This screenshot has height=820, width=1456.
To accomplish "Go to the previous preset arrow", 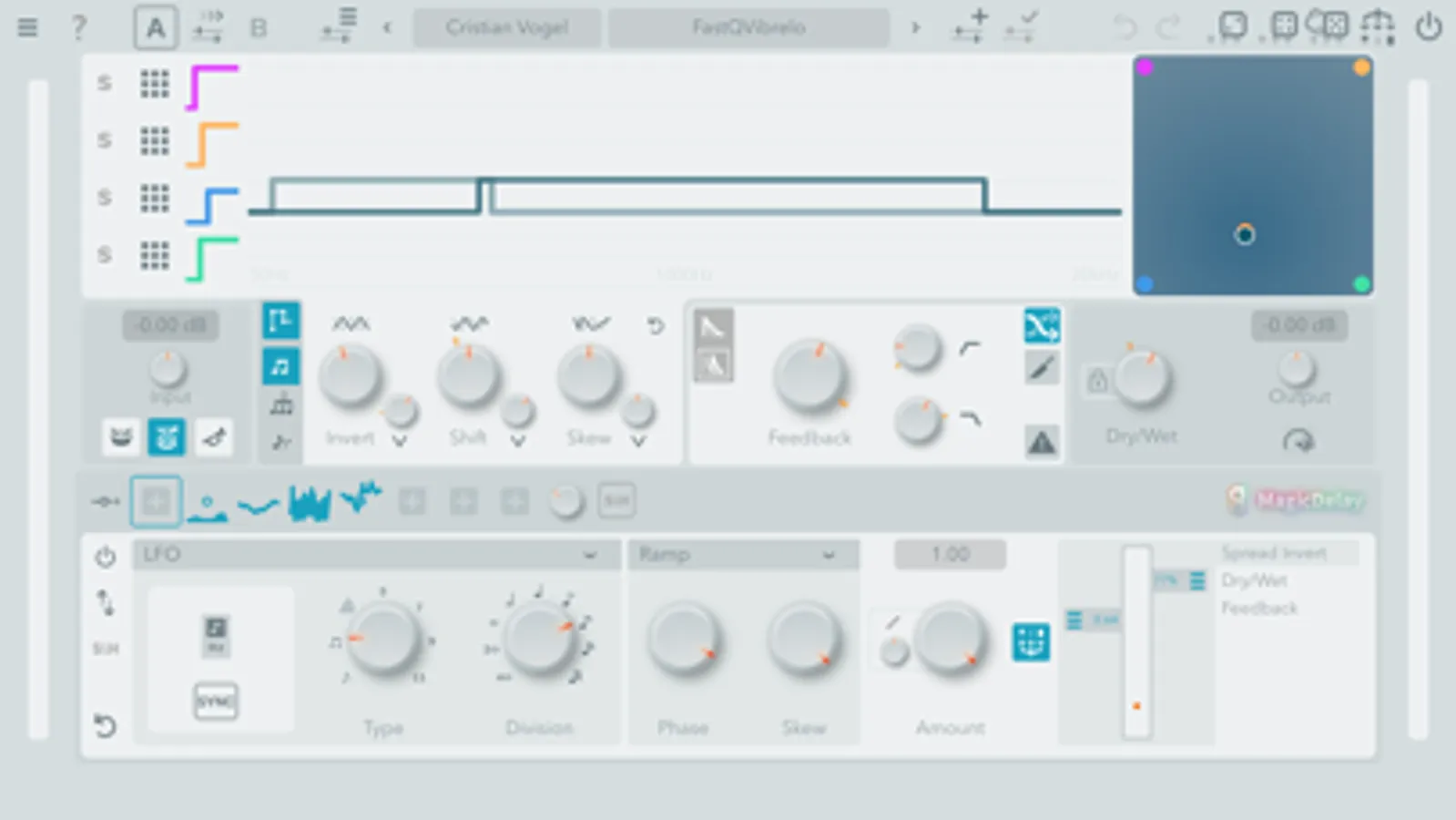I will [x=387, y=27].
